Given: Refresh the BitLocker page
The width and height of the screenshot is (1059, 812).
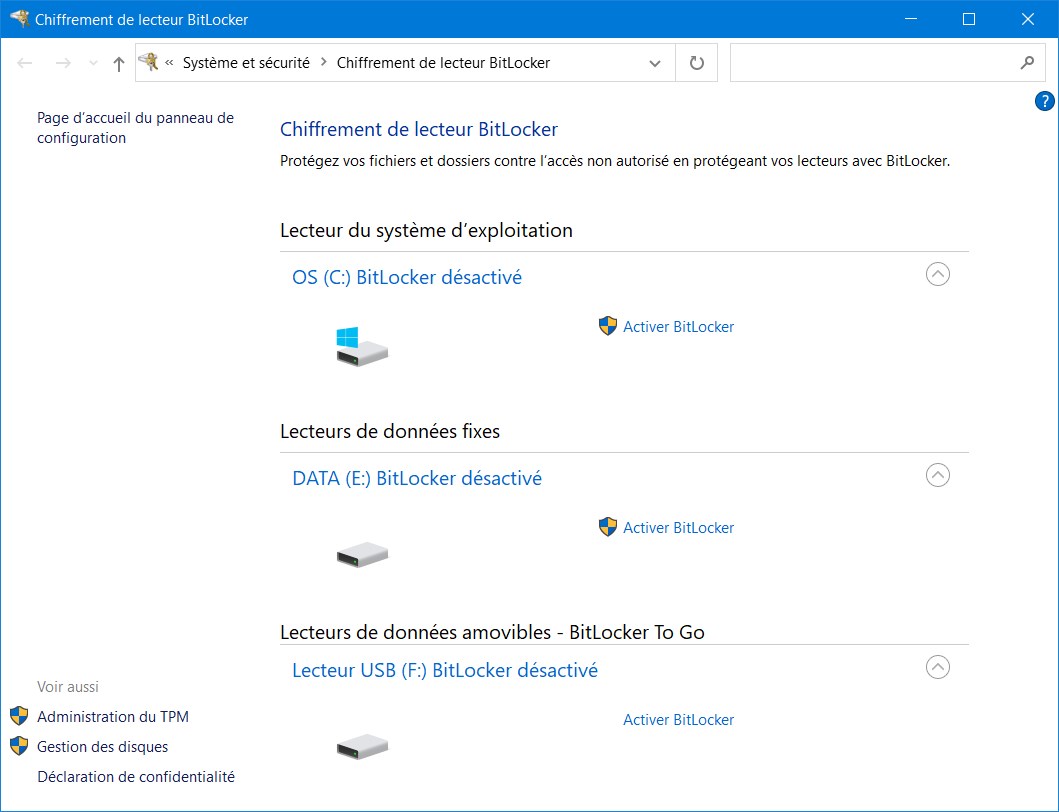Looking at the screenshot, I should click(x=696, y=63).
